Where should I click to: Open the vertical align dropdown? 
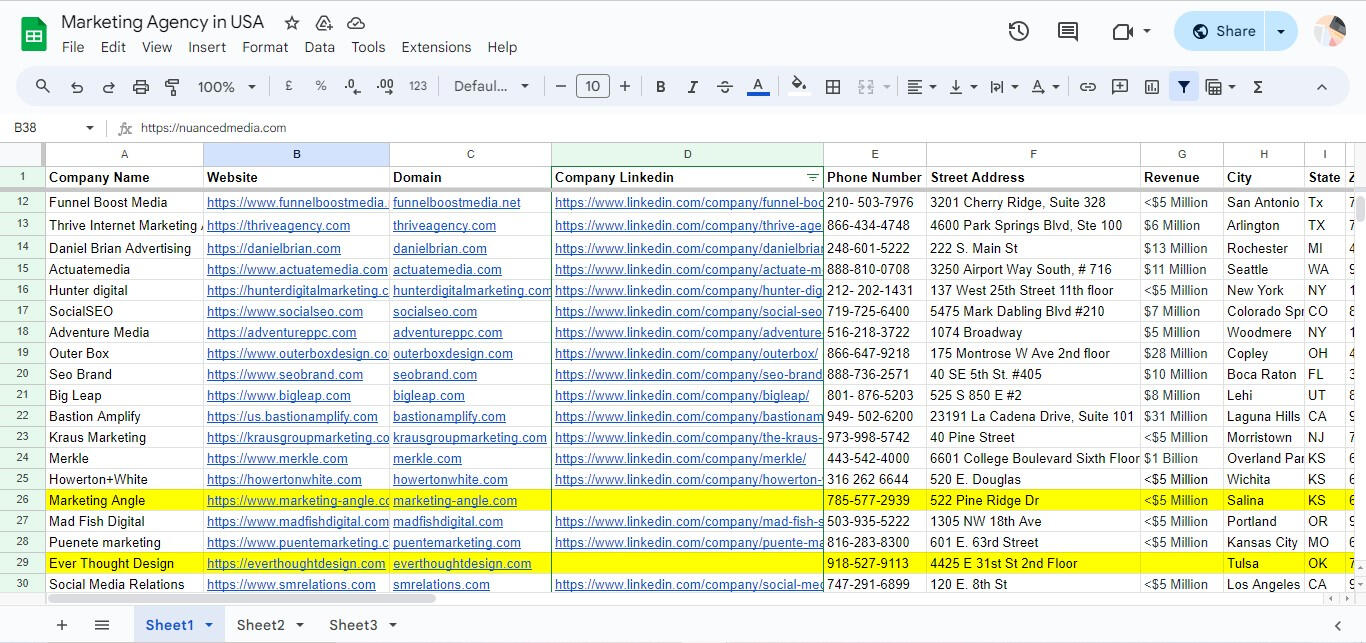coord(962,87)
